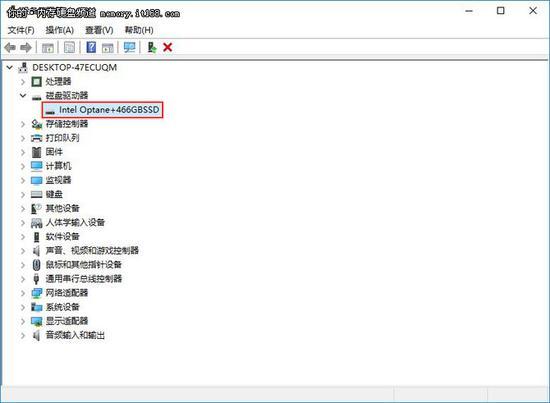
Task: Open the 操作(A) menu
Action: click(60, 30)
